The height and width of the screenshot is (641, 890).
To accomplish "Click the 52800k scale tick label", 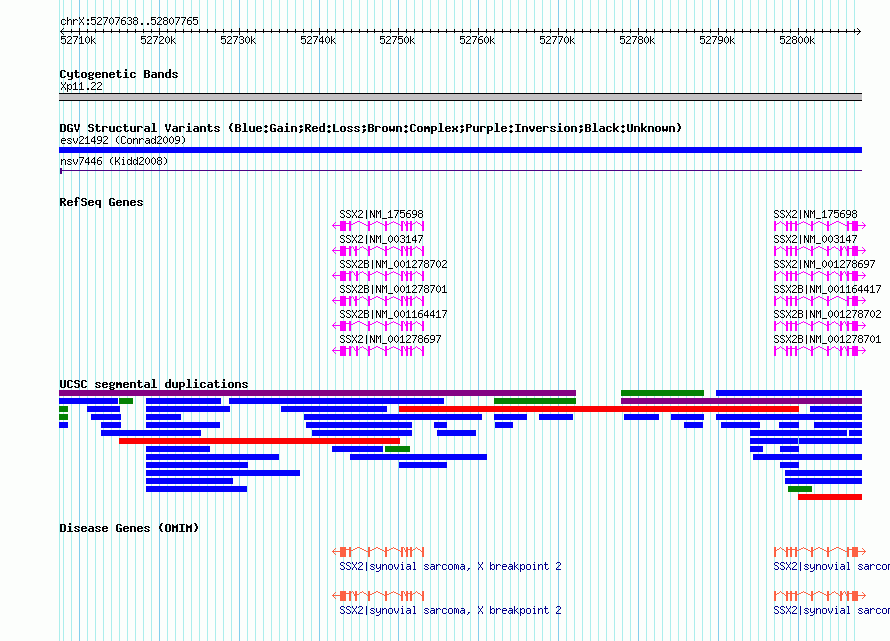I will (797, 40).
